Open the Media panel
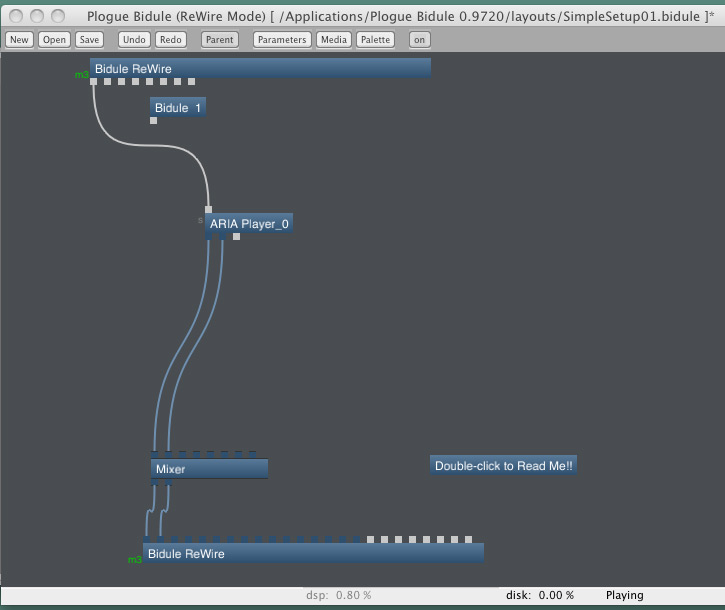The width and height of the screenshot is (725, 610). tap(334, 40)
